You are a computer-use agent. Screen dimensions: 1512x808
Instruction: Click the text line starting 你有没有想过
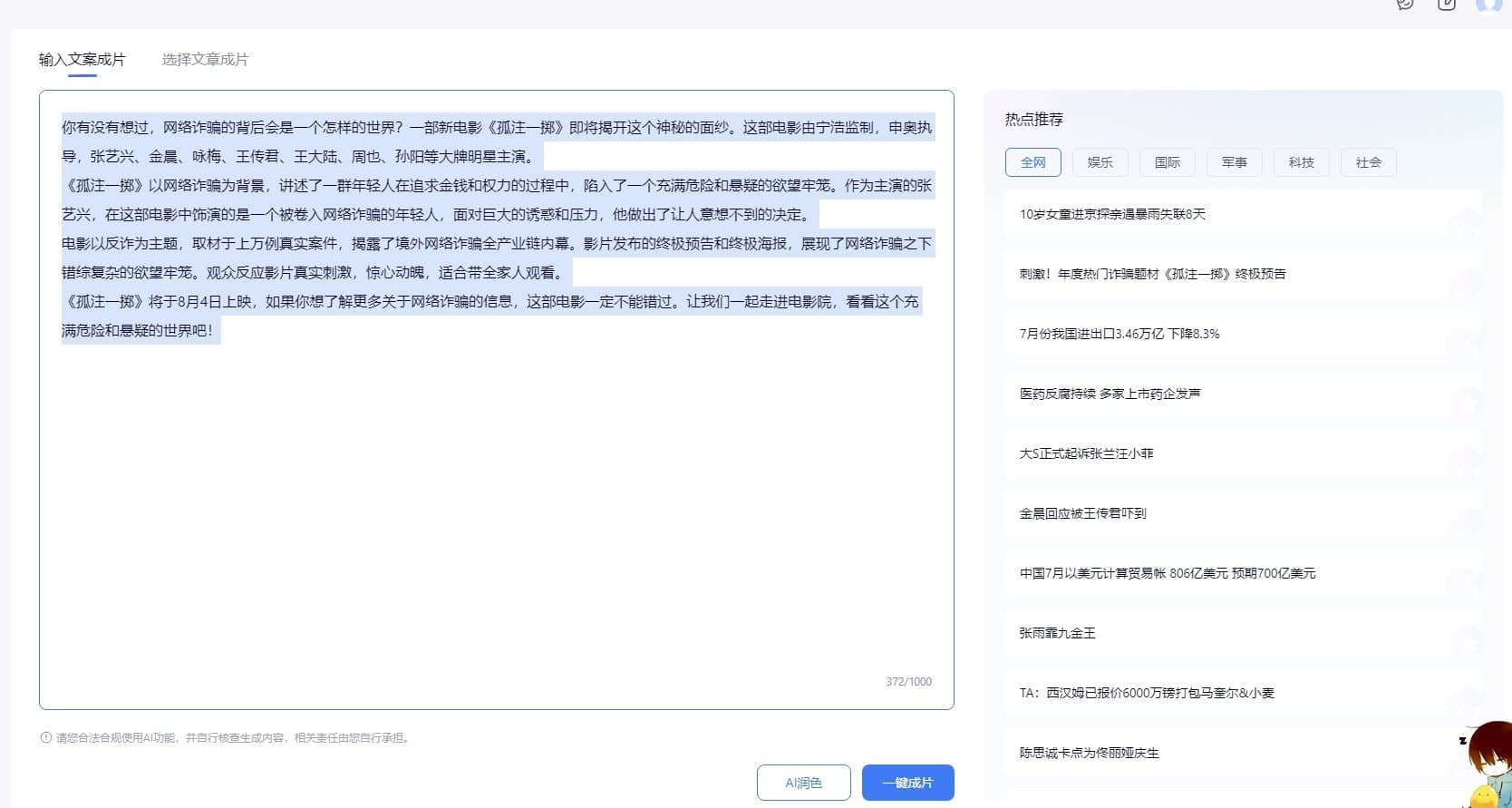(x=497, y=128)
